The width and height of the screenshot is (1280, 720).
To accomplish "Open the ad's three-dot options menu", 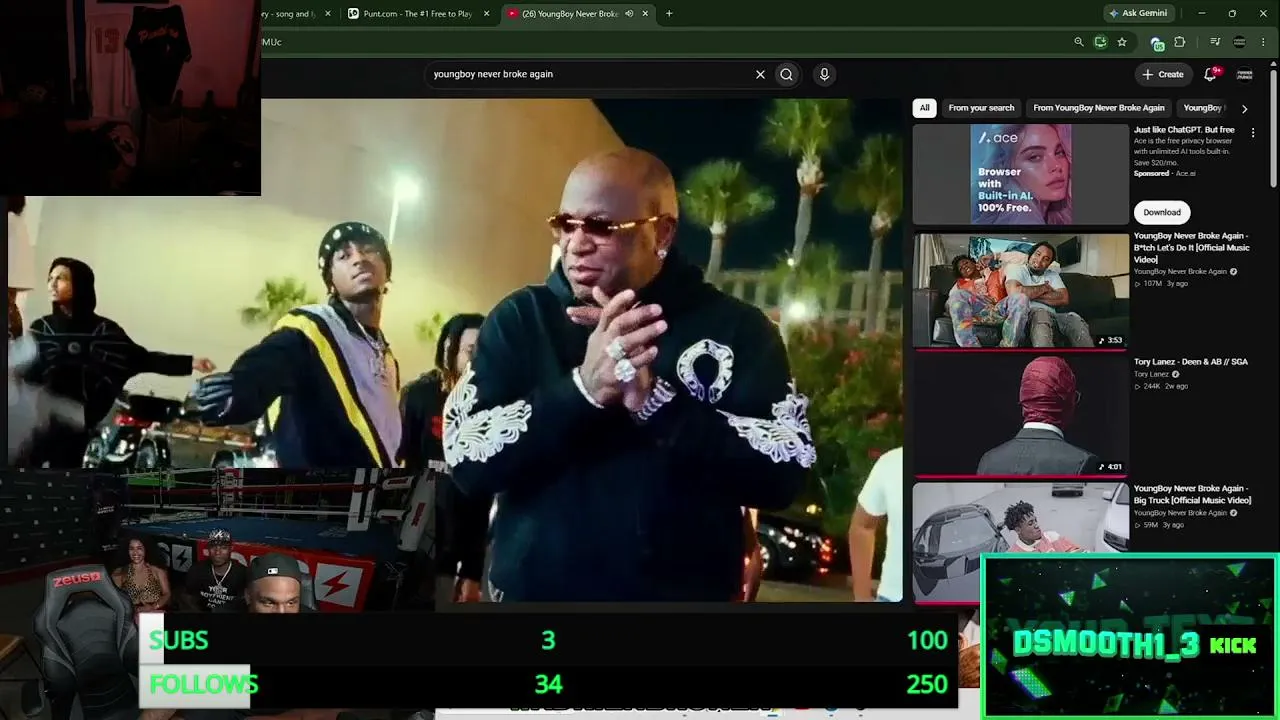I will pos(1253,132).
